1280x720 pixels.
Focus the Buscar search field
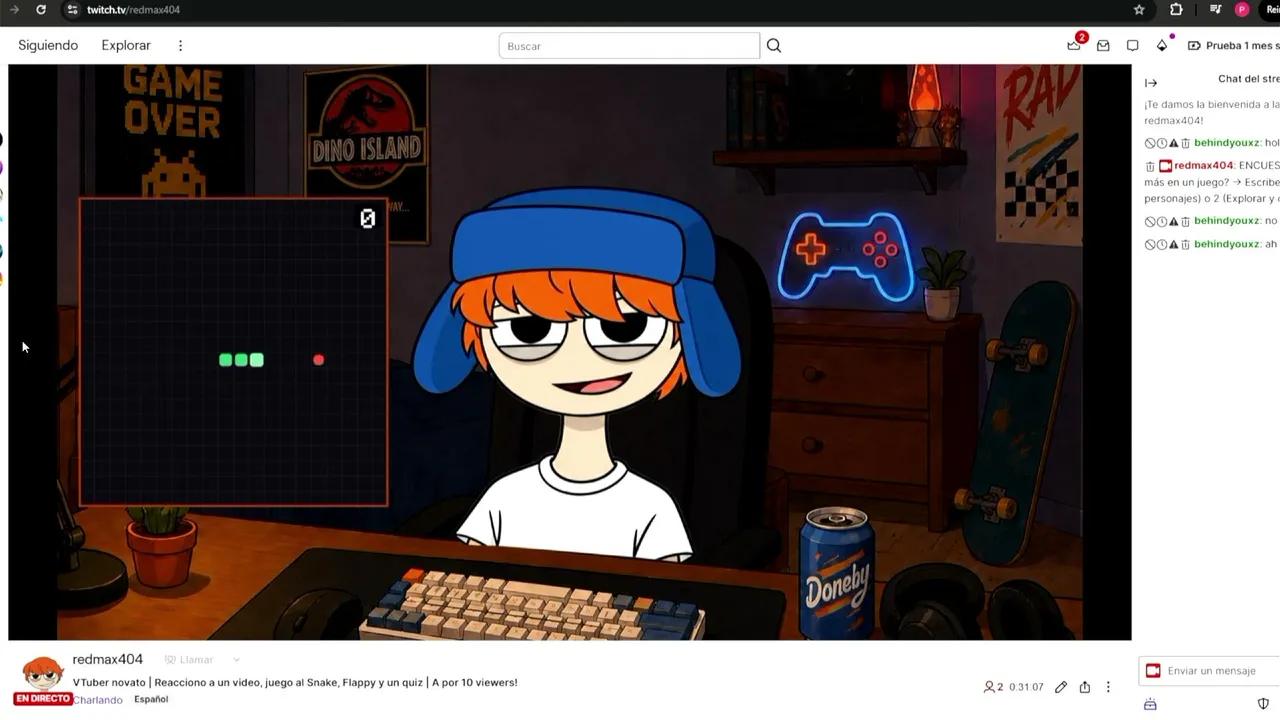(629, 46)
